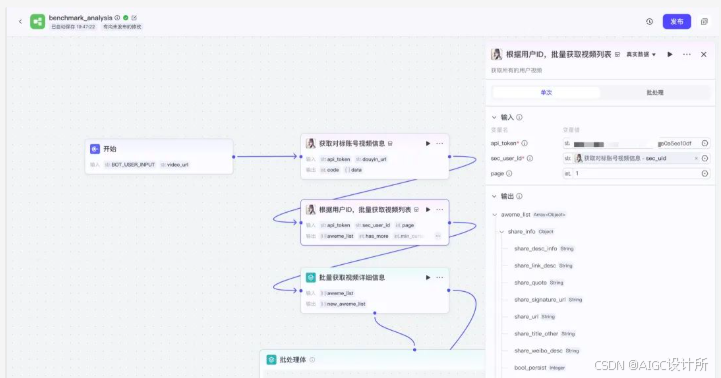Show hidden outputs of 根据用户ID node
Image resolution: width=721 pixels, height=378 pixels.
[x=438, y=236]
